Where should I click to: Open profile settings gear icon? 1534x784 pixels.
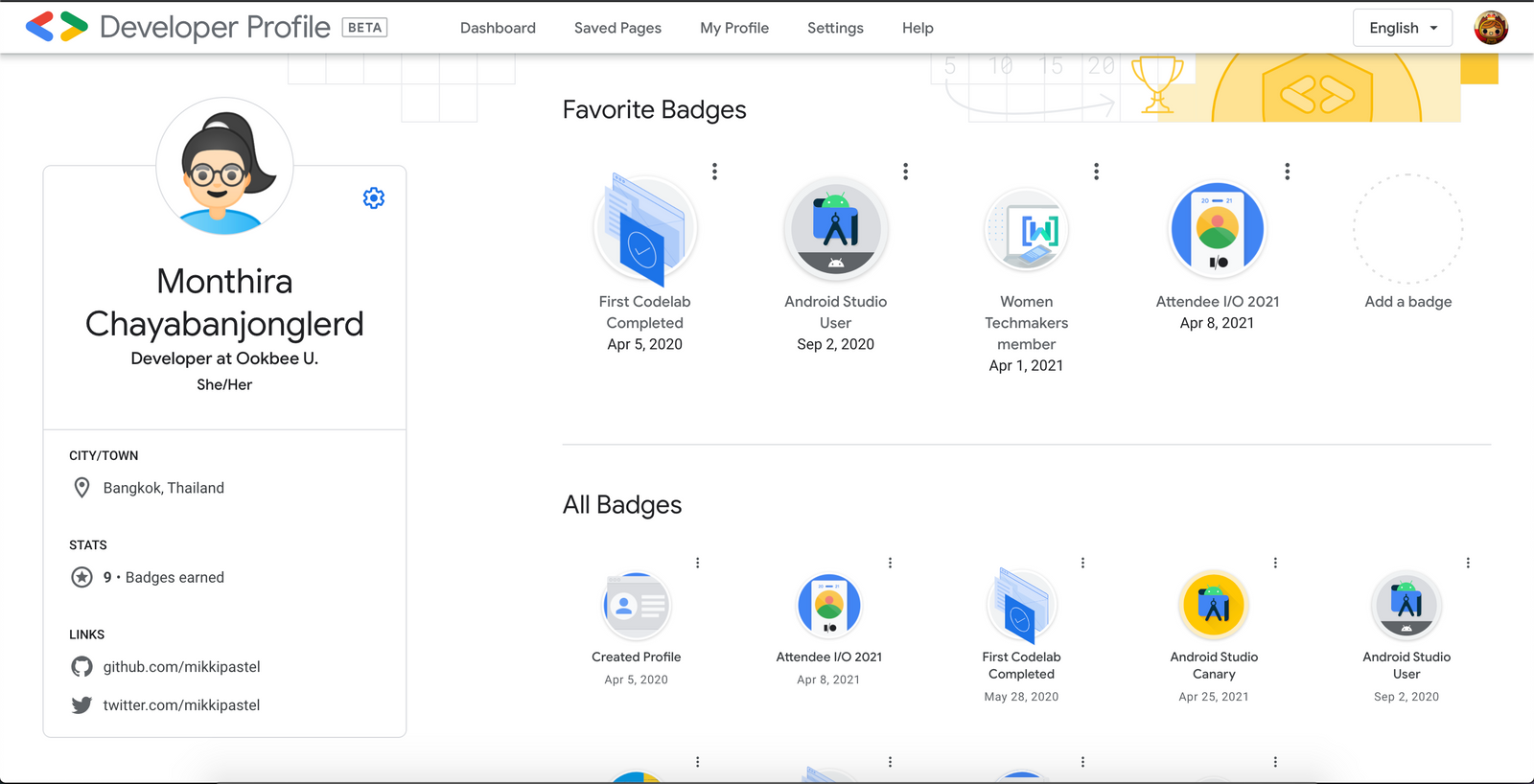(374, 198)
